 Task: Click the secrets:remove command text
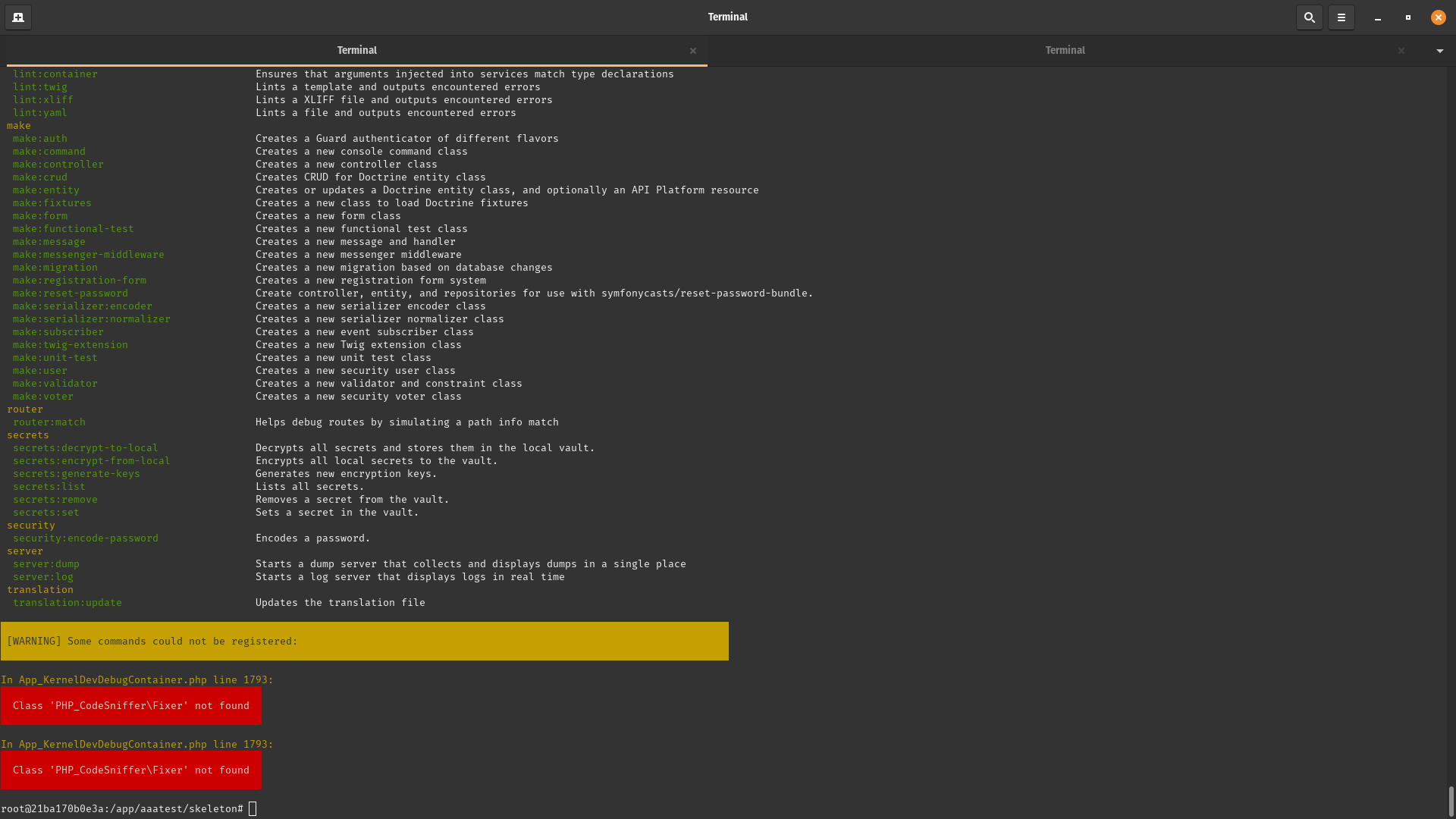click(x=55, y=499)
